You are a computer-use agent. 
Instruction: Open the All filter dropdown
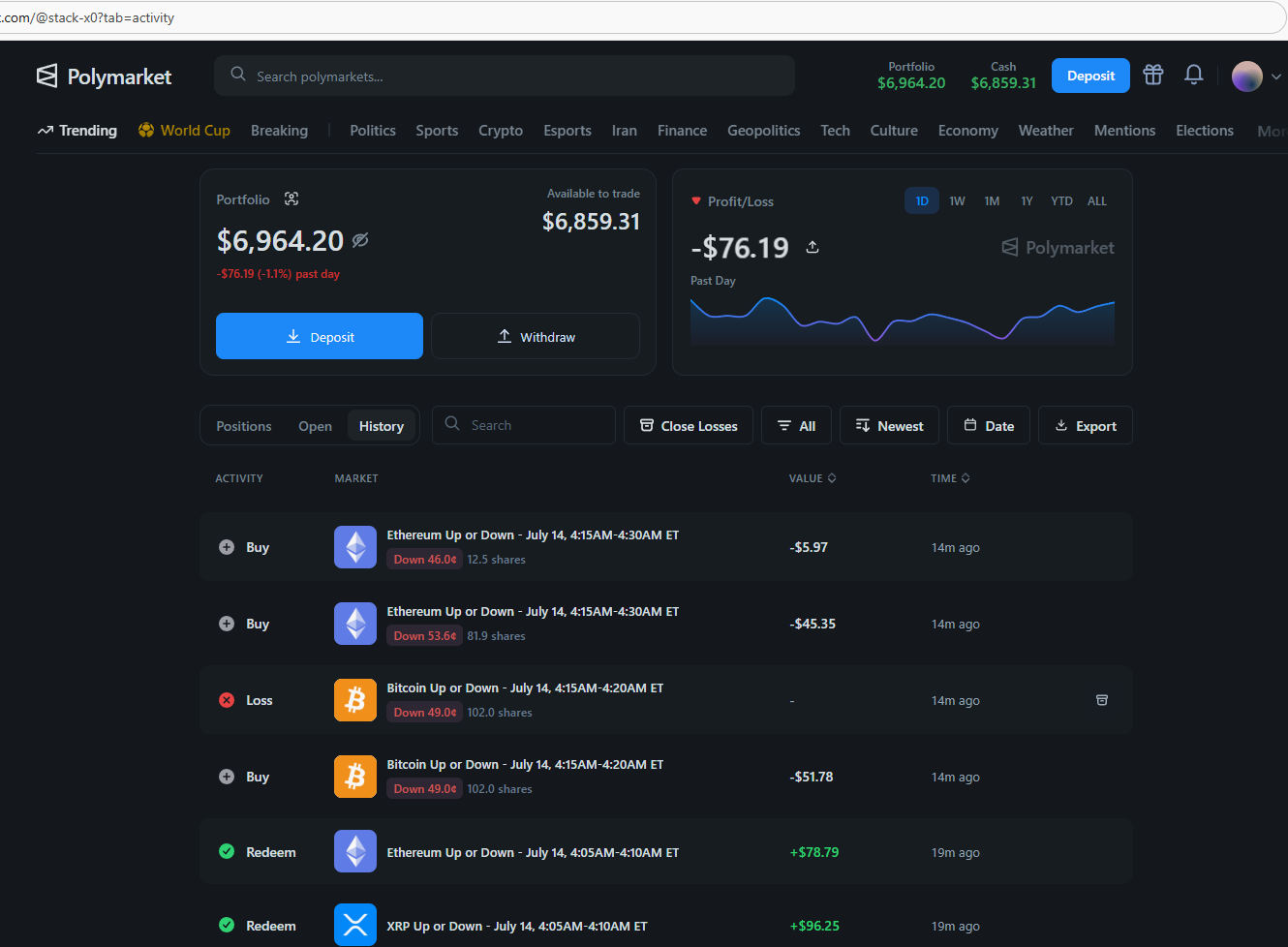[796, 425]
